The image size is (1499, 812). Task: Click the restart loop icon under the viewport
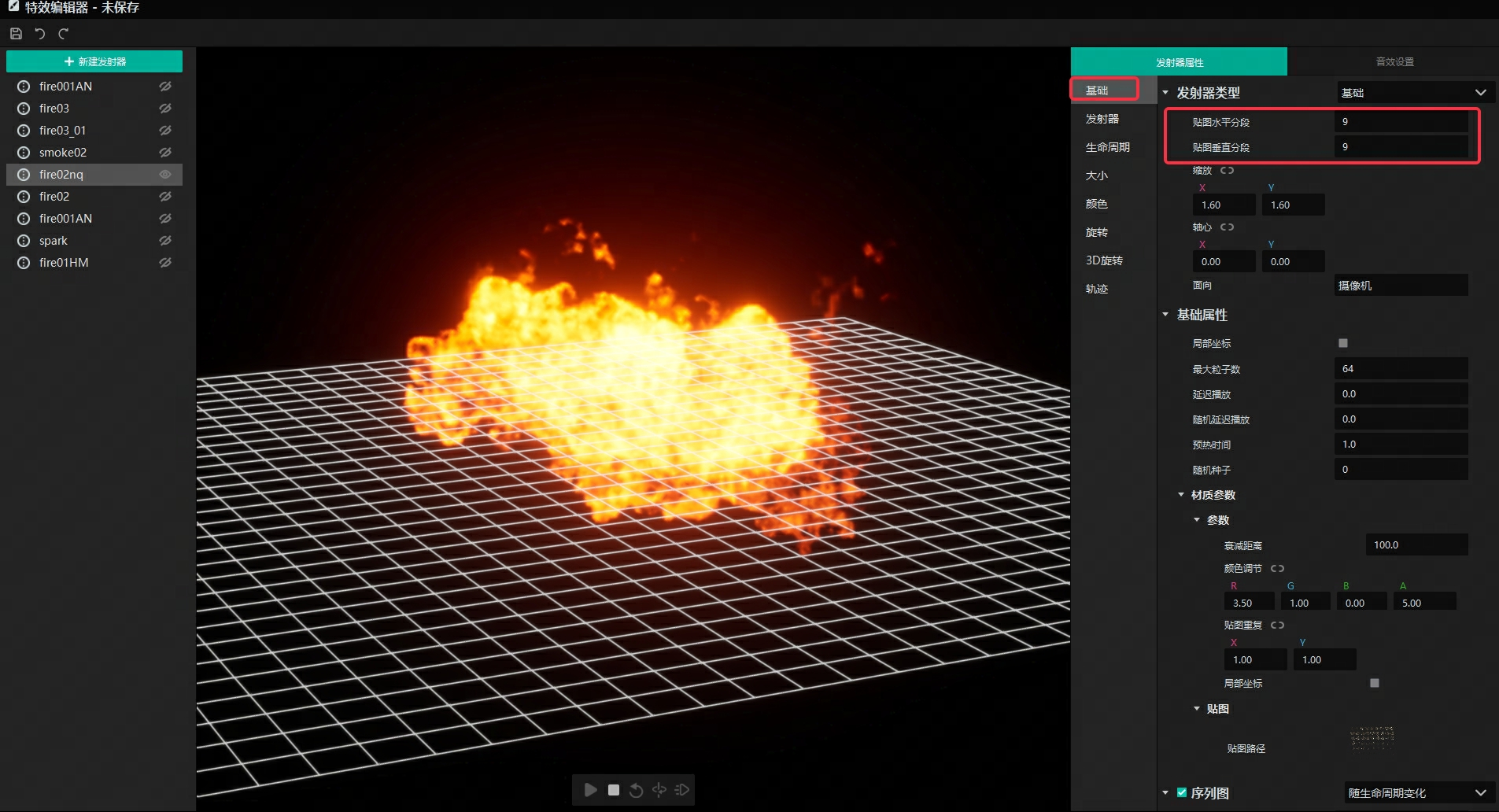click(637, 789)
